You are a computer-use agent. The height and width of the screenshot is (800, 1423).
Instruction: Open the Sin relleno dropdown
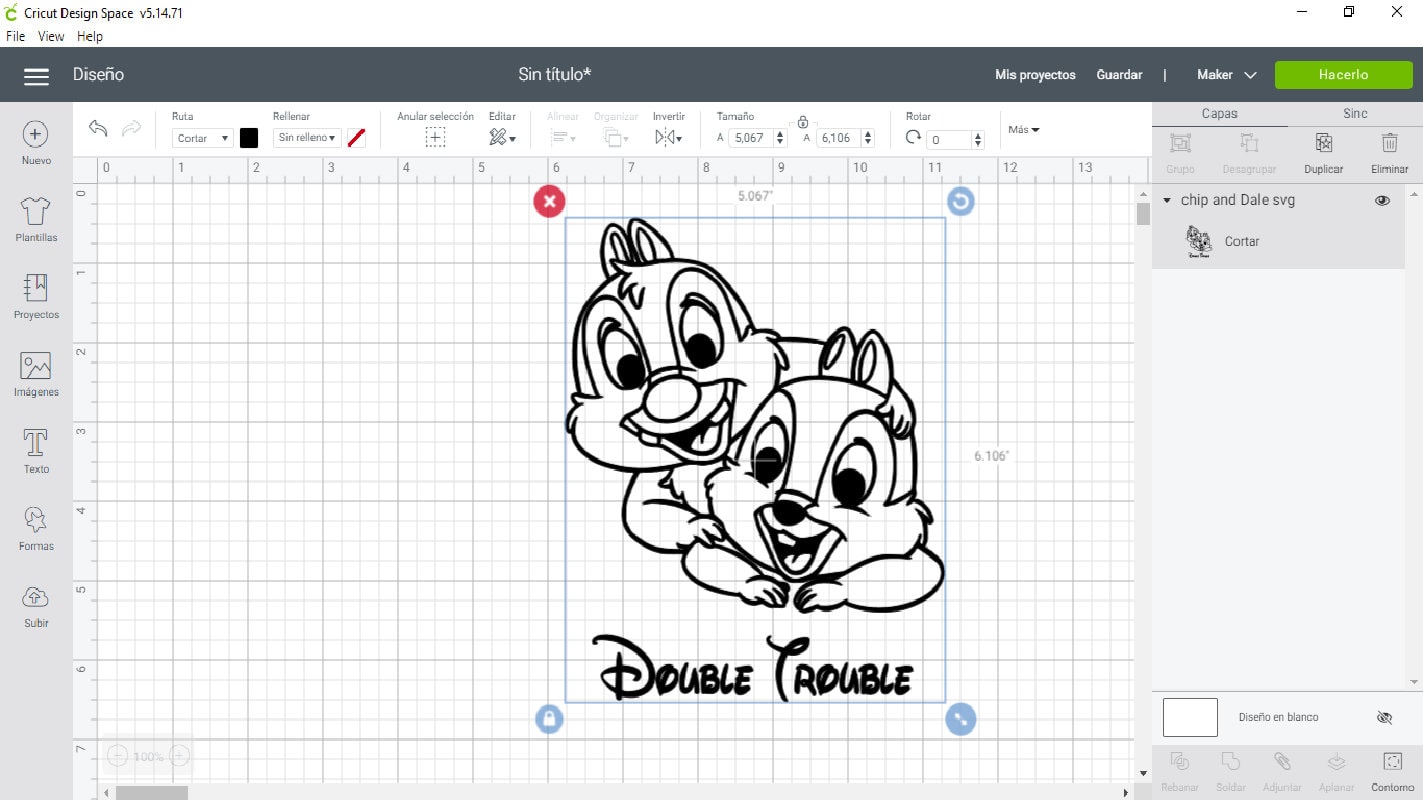[x=307, y=137]
